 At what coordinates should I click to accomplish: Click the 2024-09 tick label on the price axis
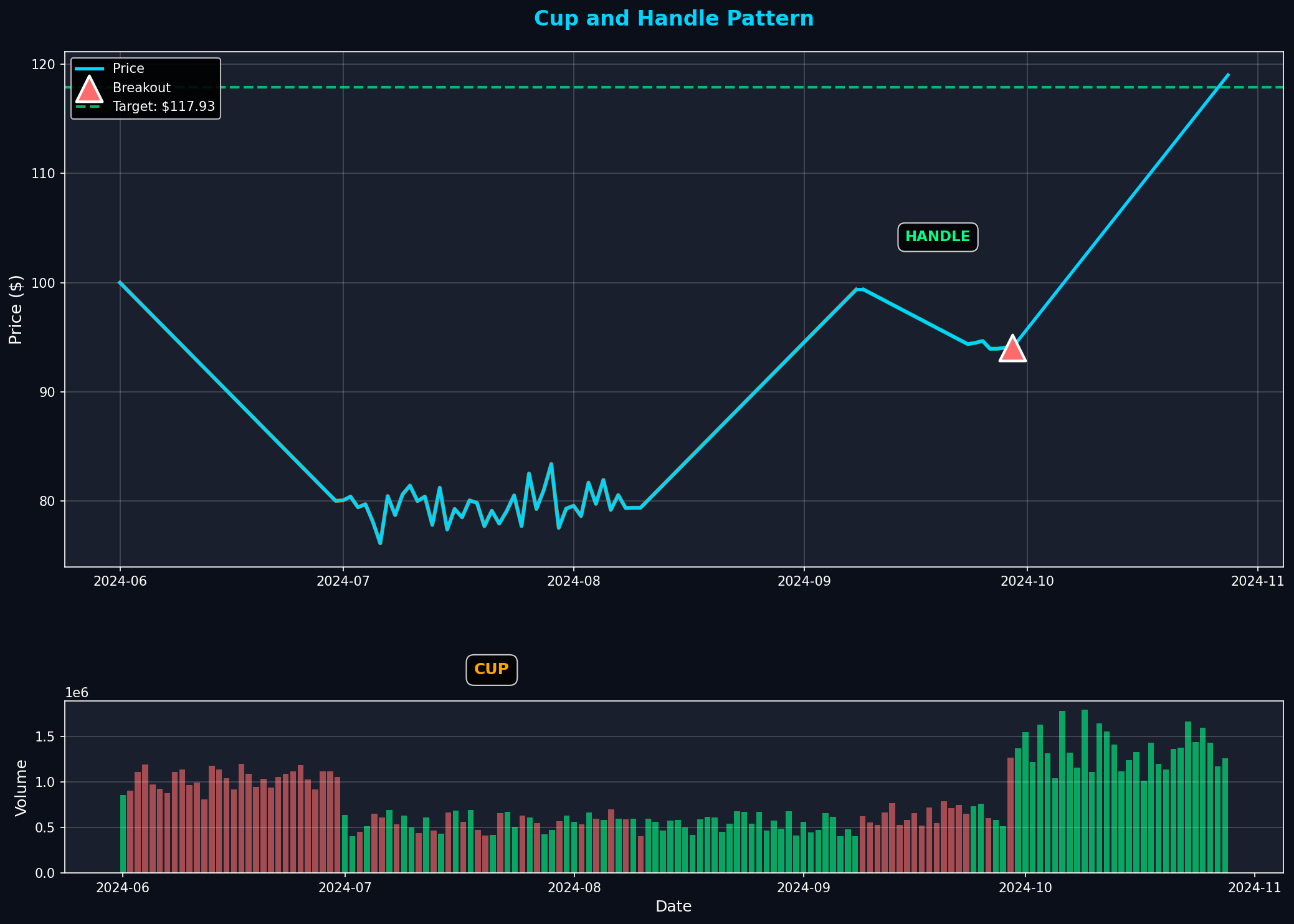tap(805, 581)
